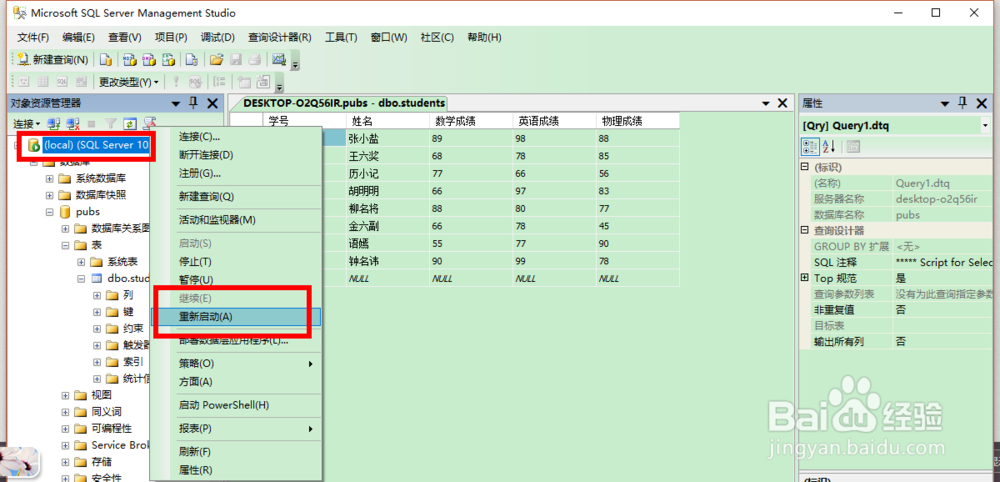Screen dimensions: 1000x482
Task: Toggle the show criteria grid pane icon
Action: click(x=43, y=82)
